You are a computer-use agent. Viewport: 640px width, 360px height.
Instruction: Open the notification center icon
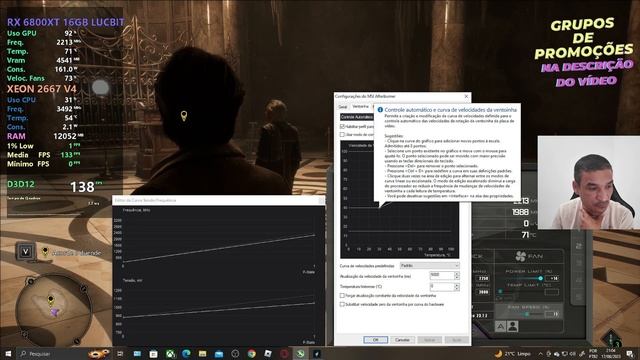click(630, 353)
